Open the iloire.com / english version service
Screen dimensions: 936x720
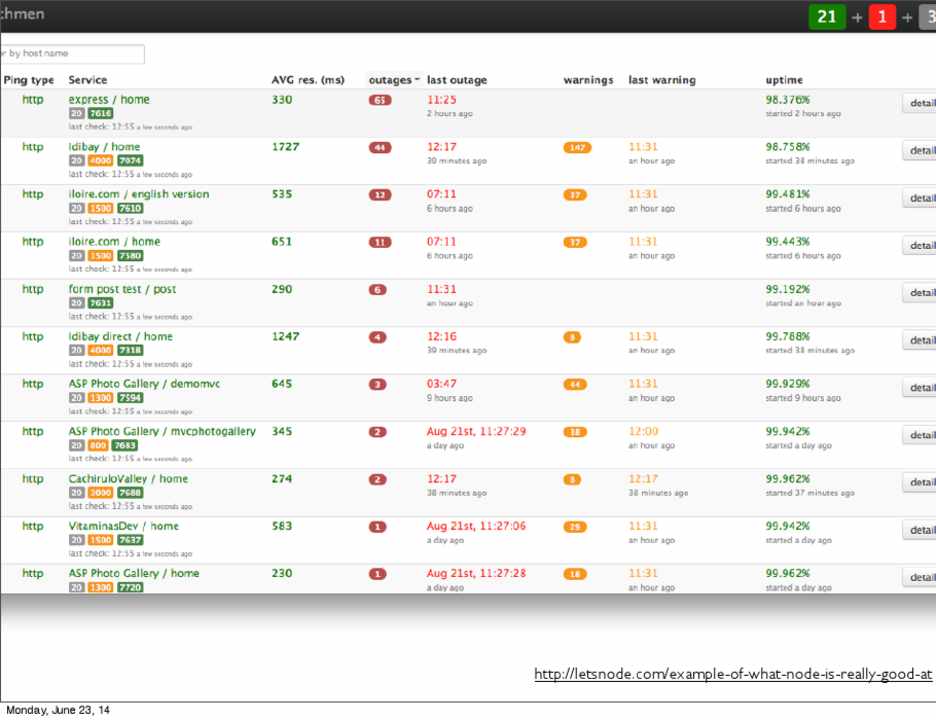pyautogui.click(x=139, y=194)
